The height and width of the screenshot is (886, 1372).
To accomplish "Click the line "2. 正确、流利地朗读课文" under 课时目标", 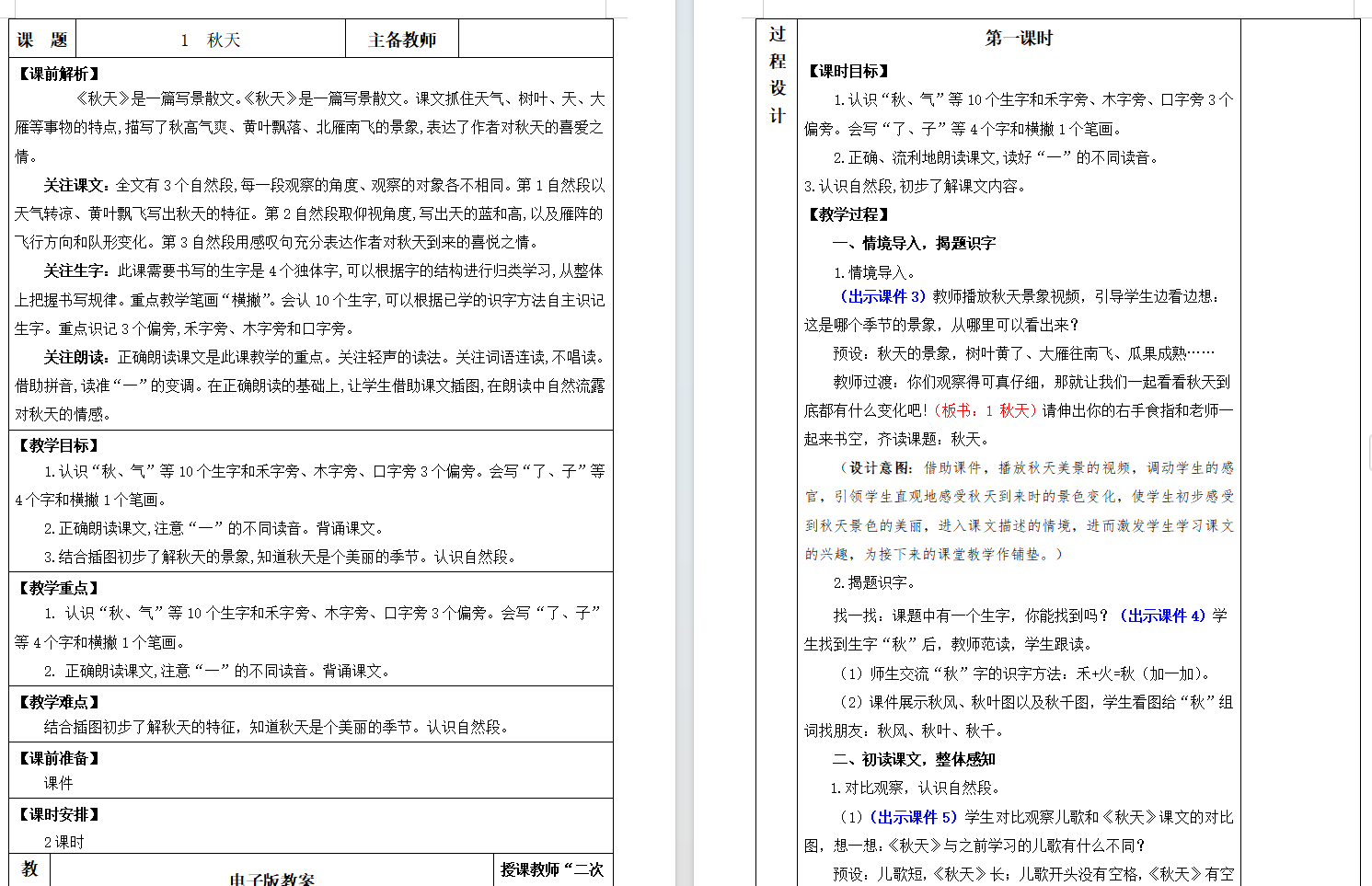I will point(997,157).
